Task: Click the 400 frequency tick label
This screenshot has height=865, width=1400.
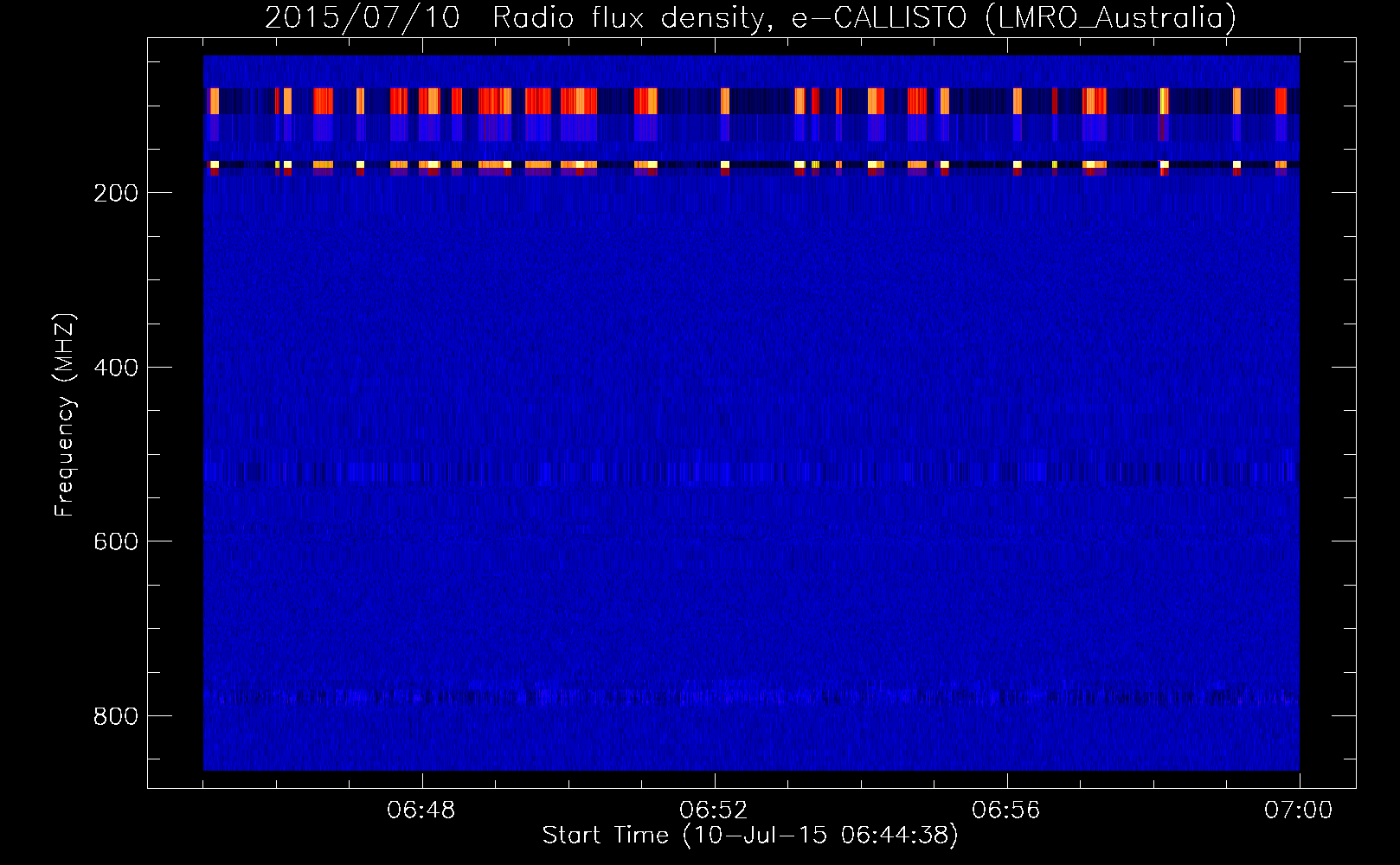Action: click(x=116, y=368)
